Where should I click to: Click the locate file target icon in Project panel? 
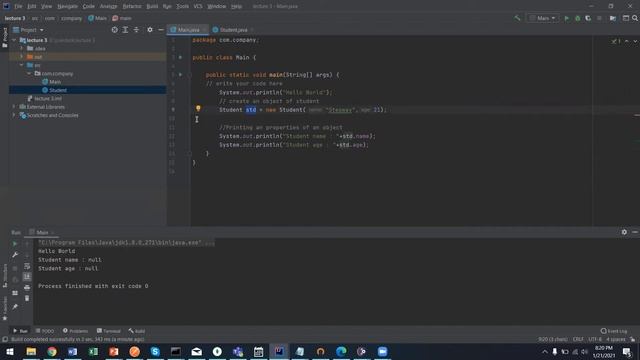tap(115, 30)
